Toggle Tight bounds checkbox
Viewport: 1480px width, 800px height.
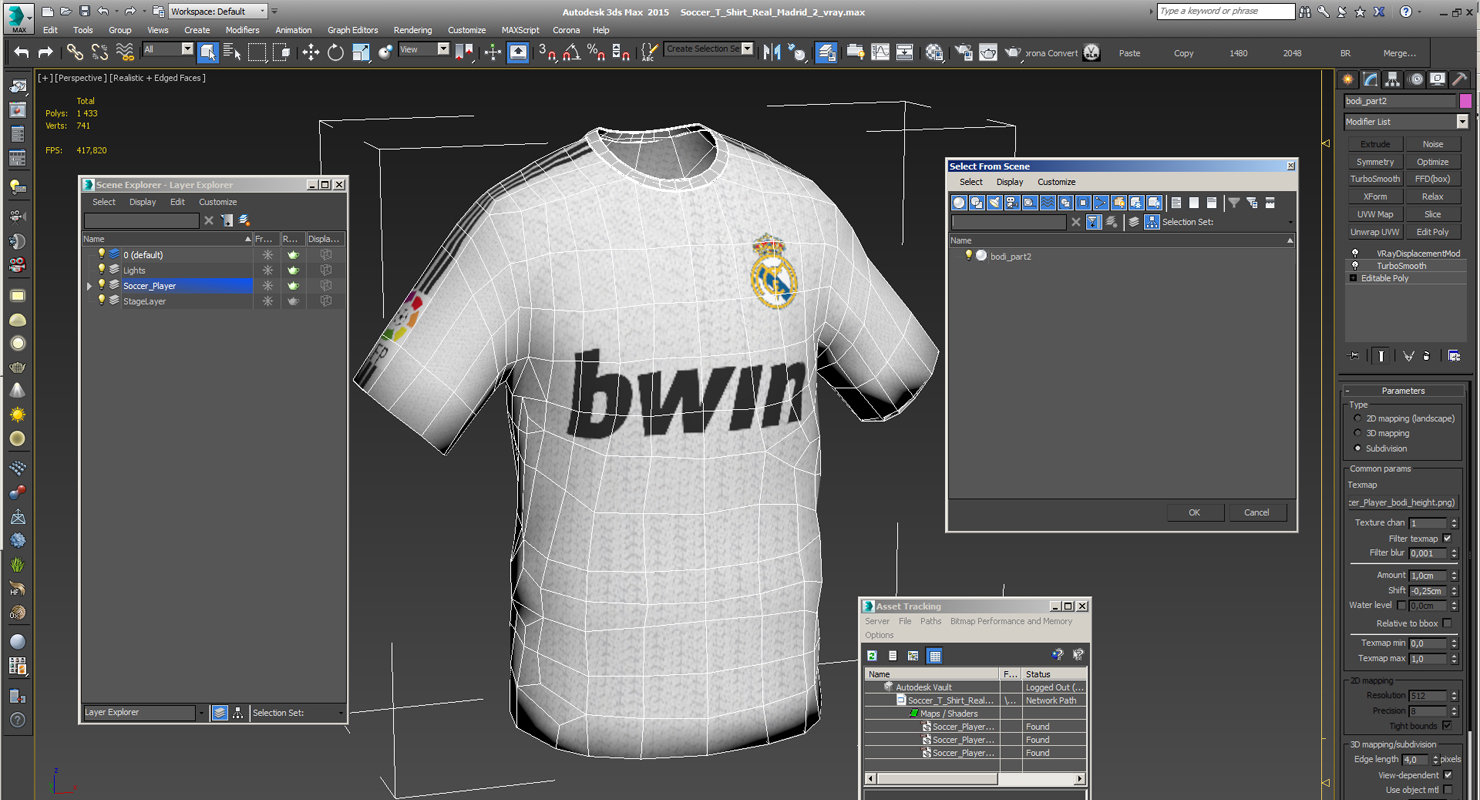1447,726
